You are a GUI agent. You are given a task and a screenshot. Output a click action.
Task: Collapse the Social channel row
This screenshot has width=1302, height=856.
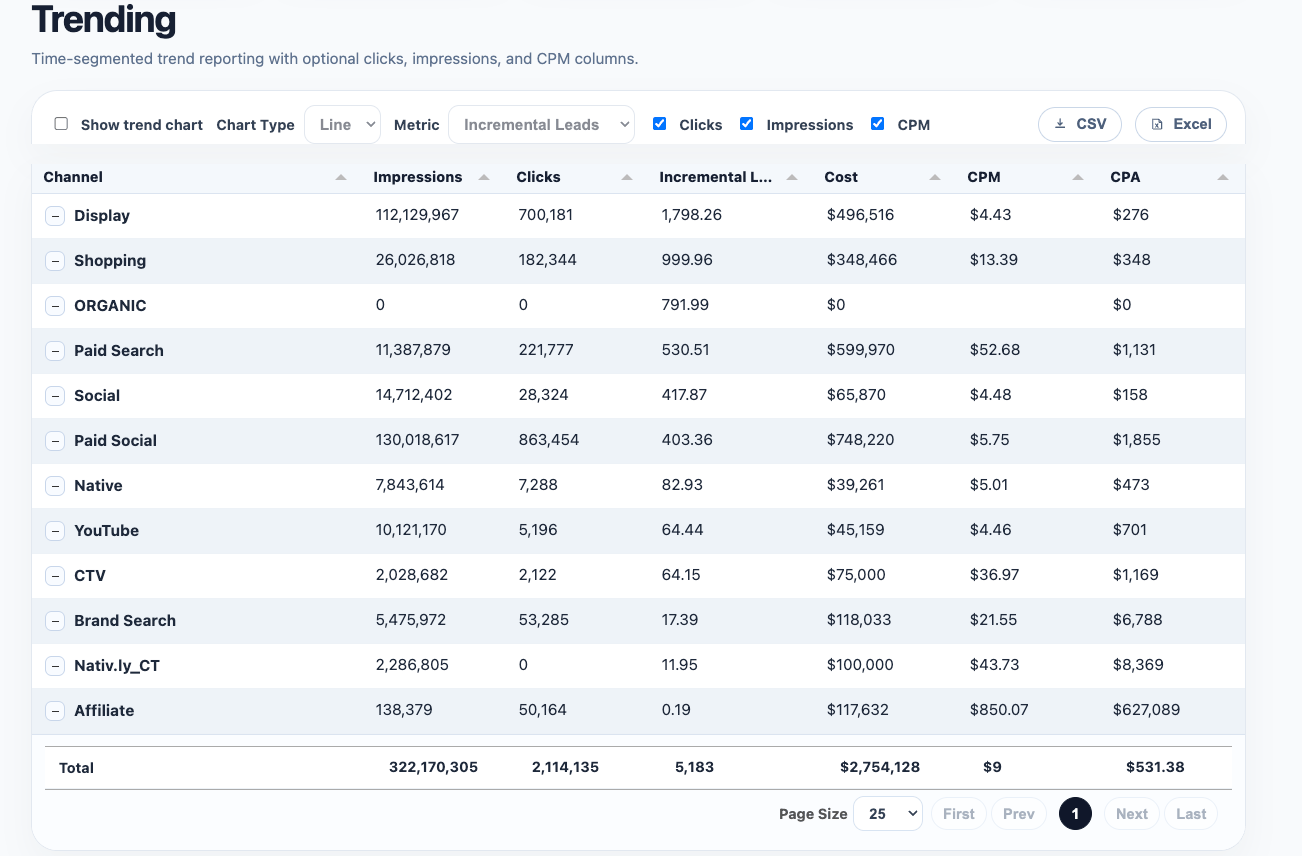[x=56, y=396]
